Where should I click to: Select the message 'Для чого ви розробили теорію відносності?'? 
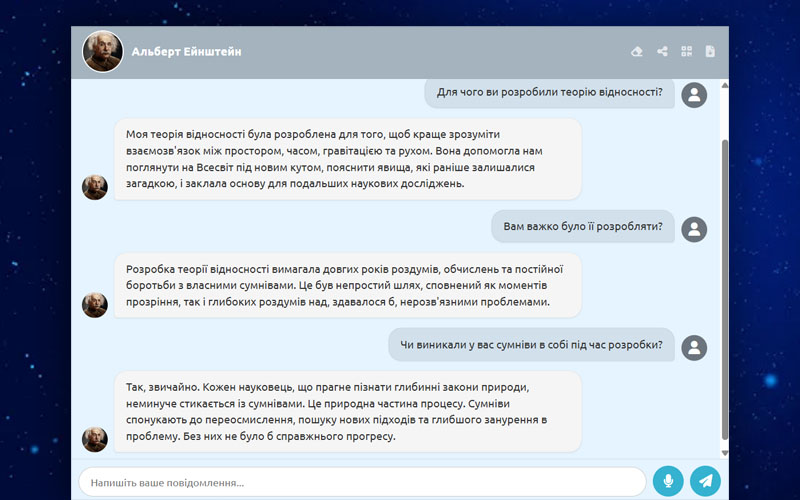pyautogui.click(x=549, y=92)
